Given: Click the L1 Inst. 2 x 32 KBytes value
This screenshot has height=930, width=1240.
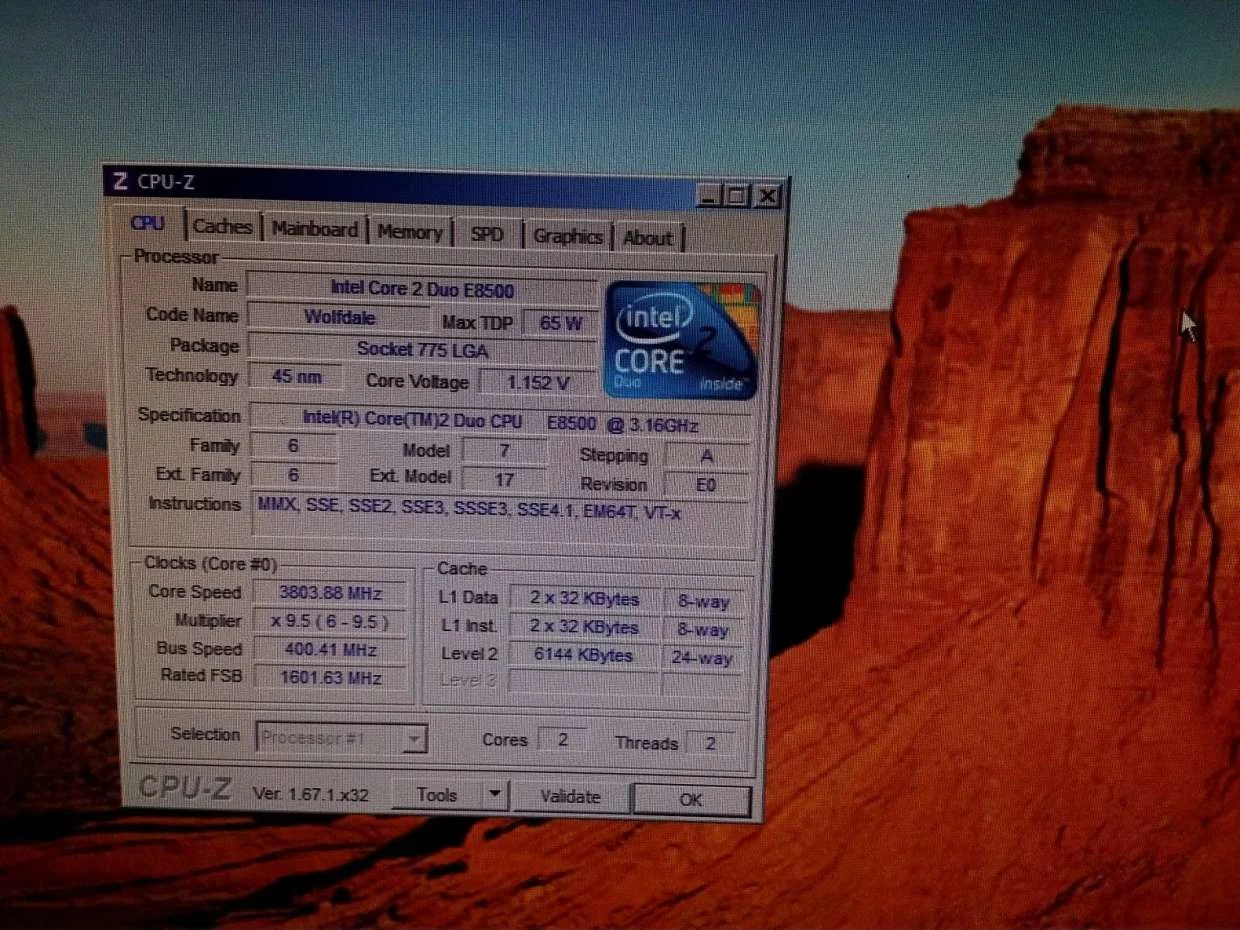Looking at the screenshot, I should (x=584, y=627).
